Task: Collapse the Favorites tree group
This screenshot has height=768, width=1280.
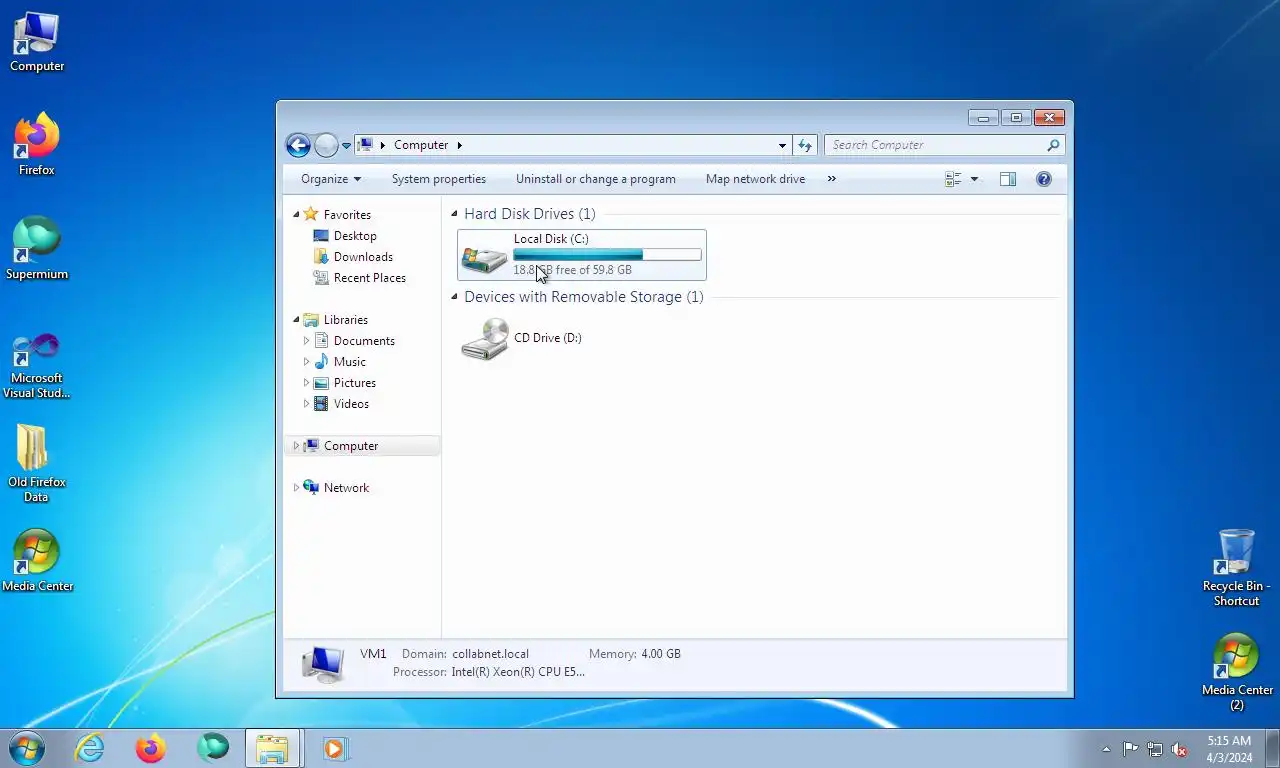Action: click(x=296, y=215)
